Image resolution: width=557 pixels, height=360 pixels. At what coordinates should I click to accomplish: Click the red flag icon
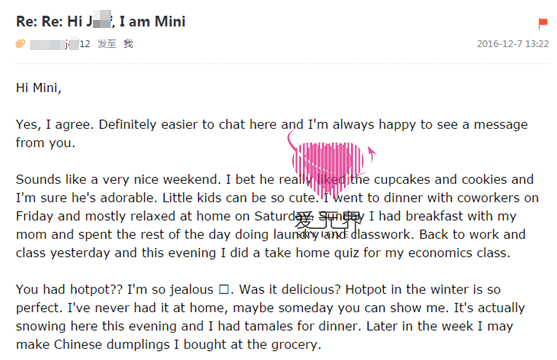pos(542,23)
